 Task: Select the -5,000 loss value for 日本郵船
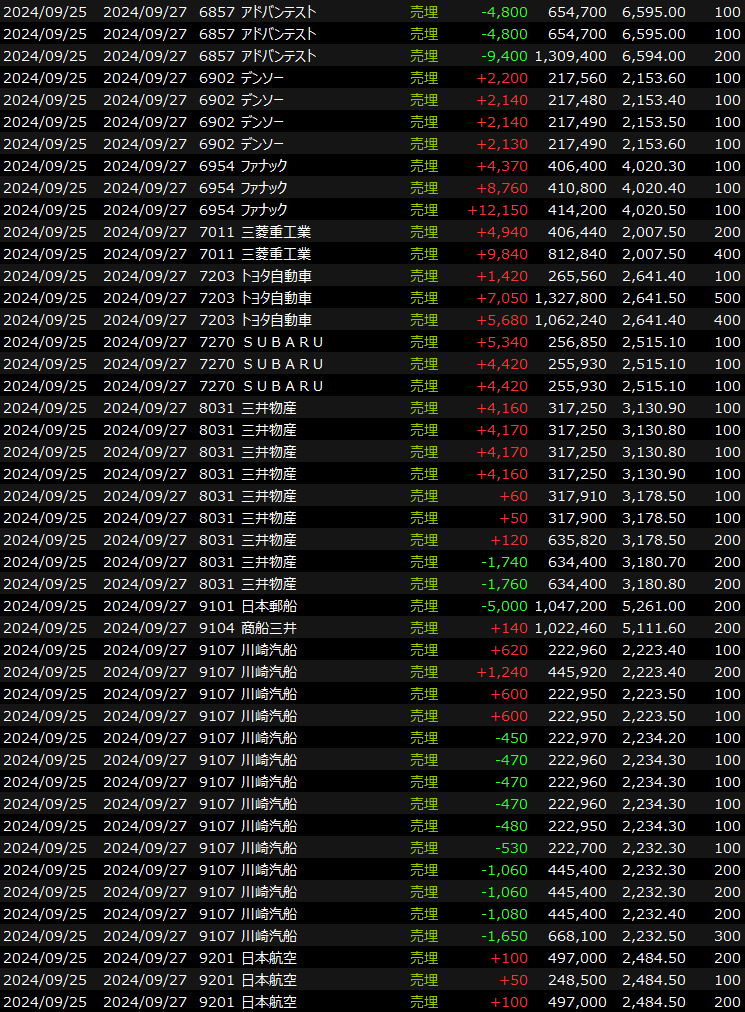point(504,606)
